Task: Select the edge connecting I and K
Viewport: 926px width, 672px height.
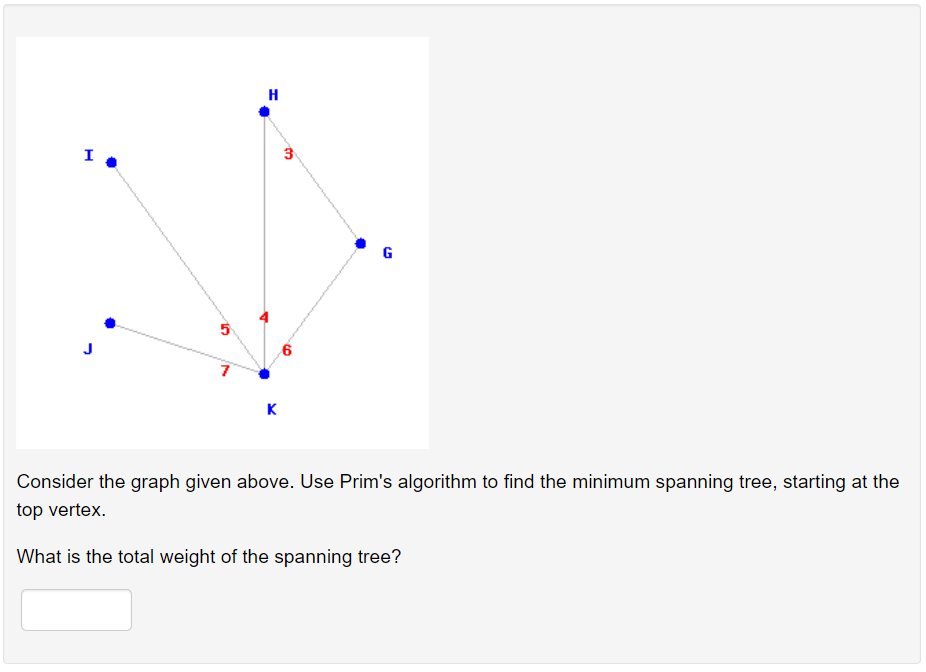Action: click(186, 266)
